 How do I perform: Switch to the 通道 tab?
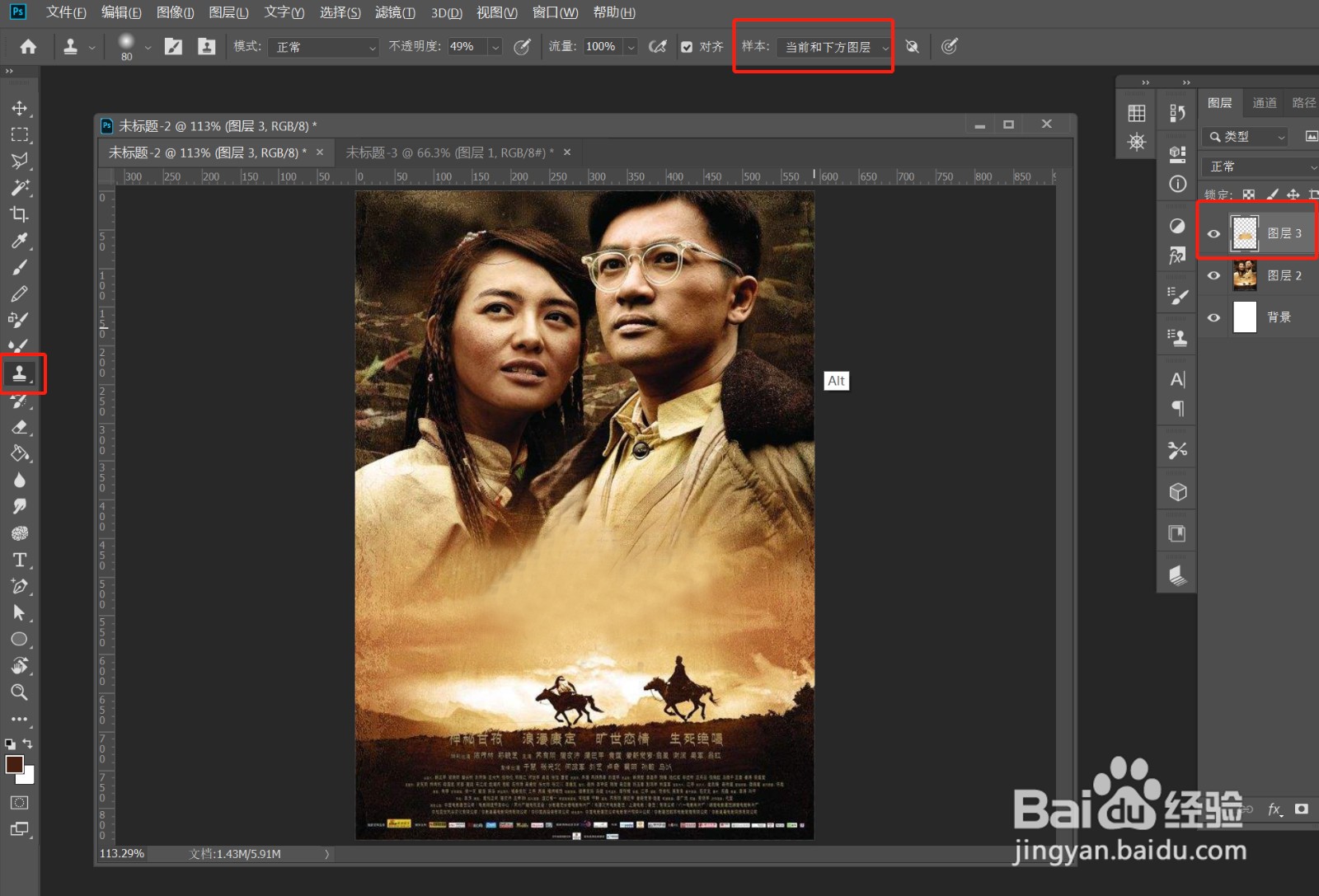[x=1265, y=102]
